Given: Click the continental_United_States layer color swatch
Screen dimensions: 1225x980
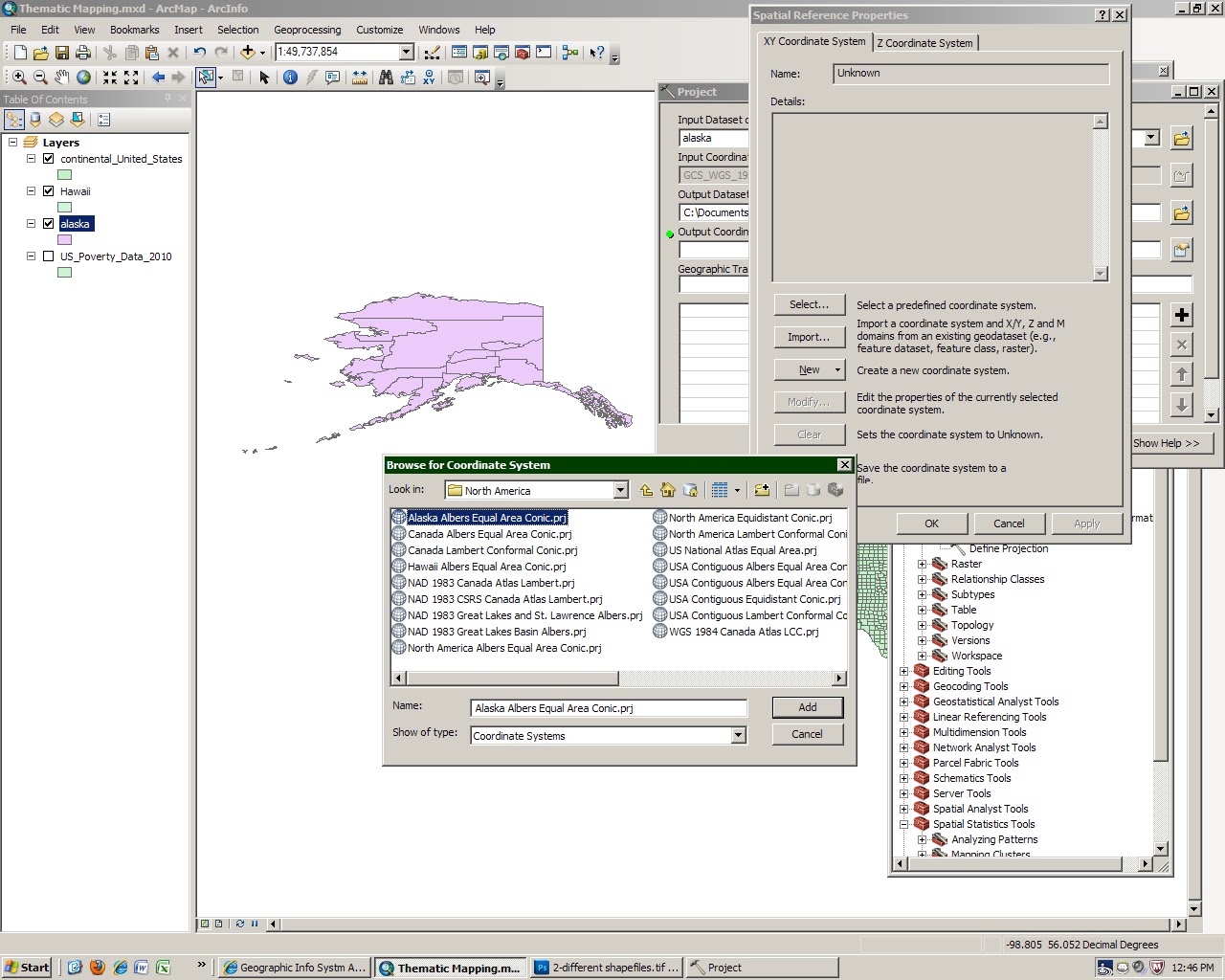Looking at the screenshot, I should tap(64, 175).
